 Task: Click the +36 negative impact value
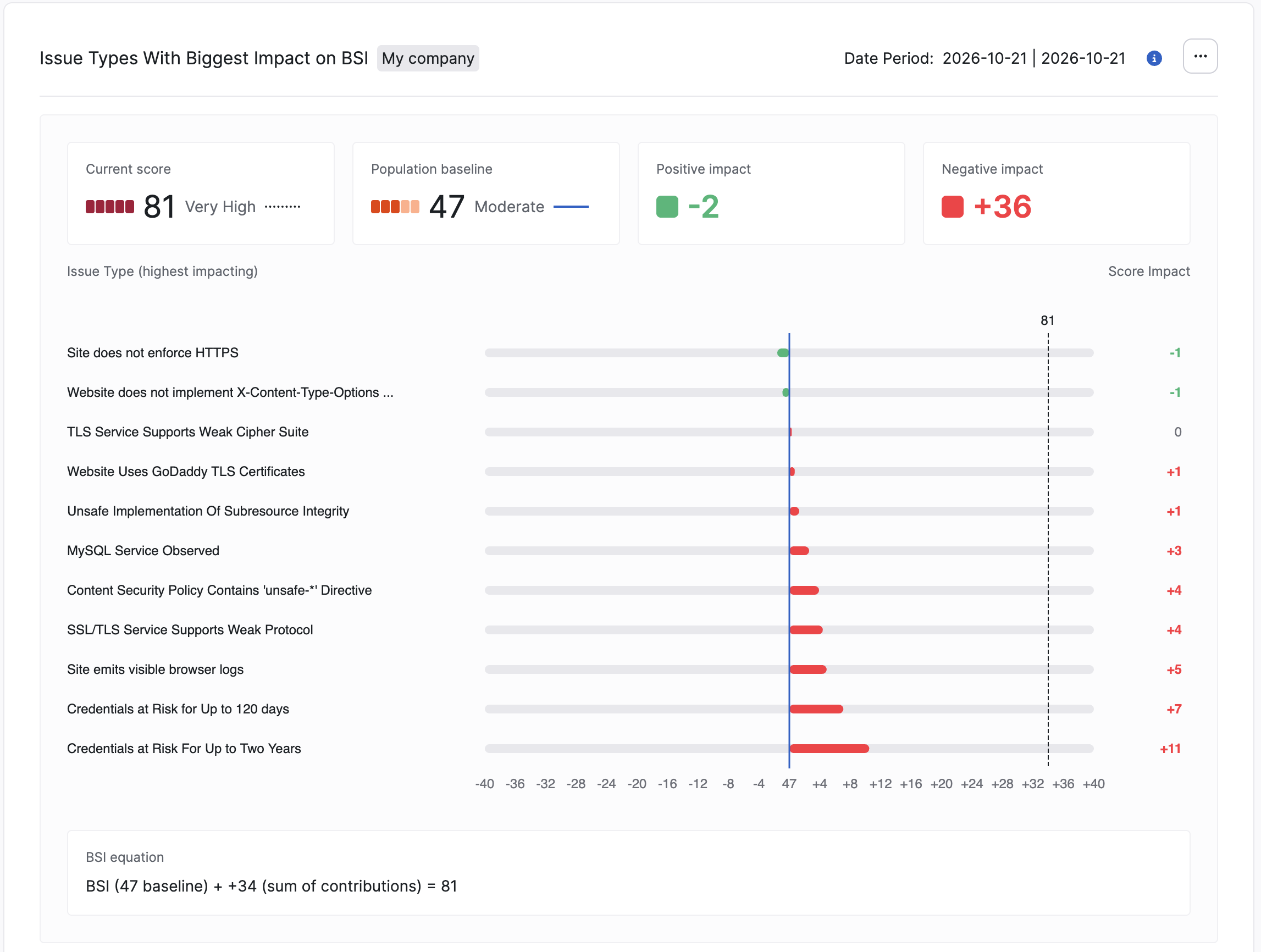[x=1002, y=206]
